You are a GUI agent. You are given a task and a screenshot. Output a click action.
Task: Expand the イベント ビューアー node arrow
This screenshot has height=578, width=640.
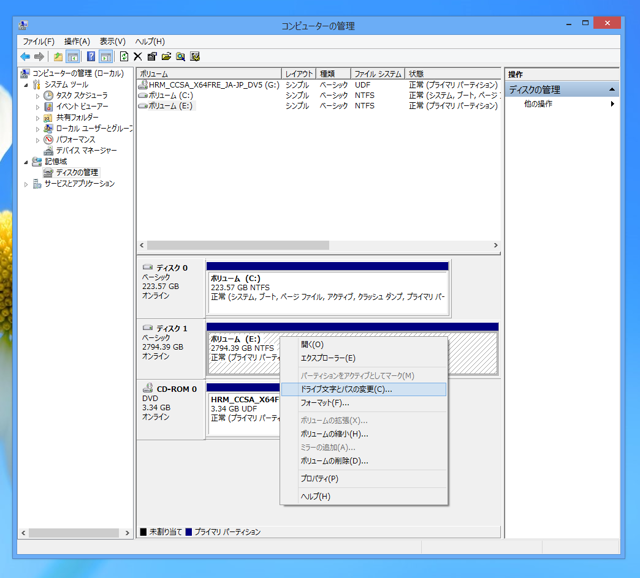(x=38, y=107)
